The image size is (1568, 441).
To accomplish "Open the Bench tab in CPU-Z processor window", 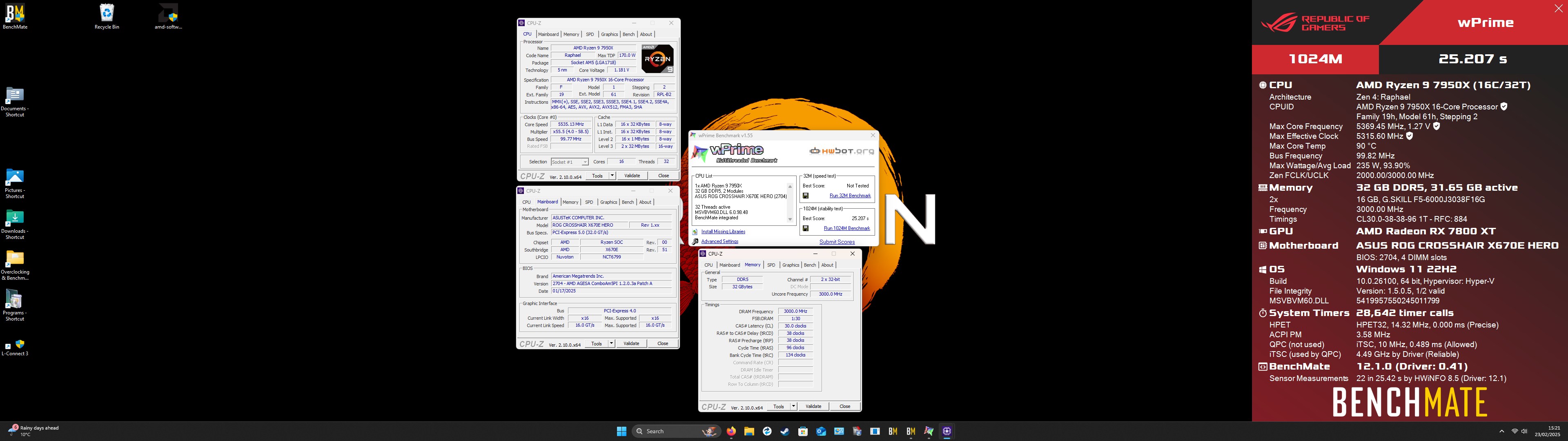I will click(628, 34).
